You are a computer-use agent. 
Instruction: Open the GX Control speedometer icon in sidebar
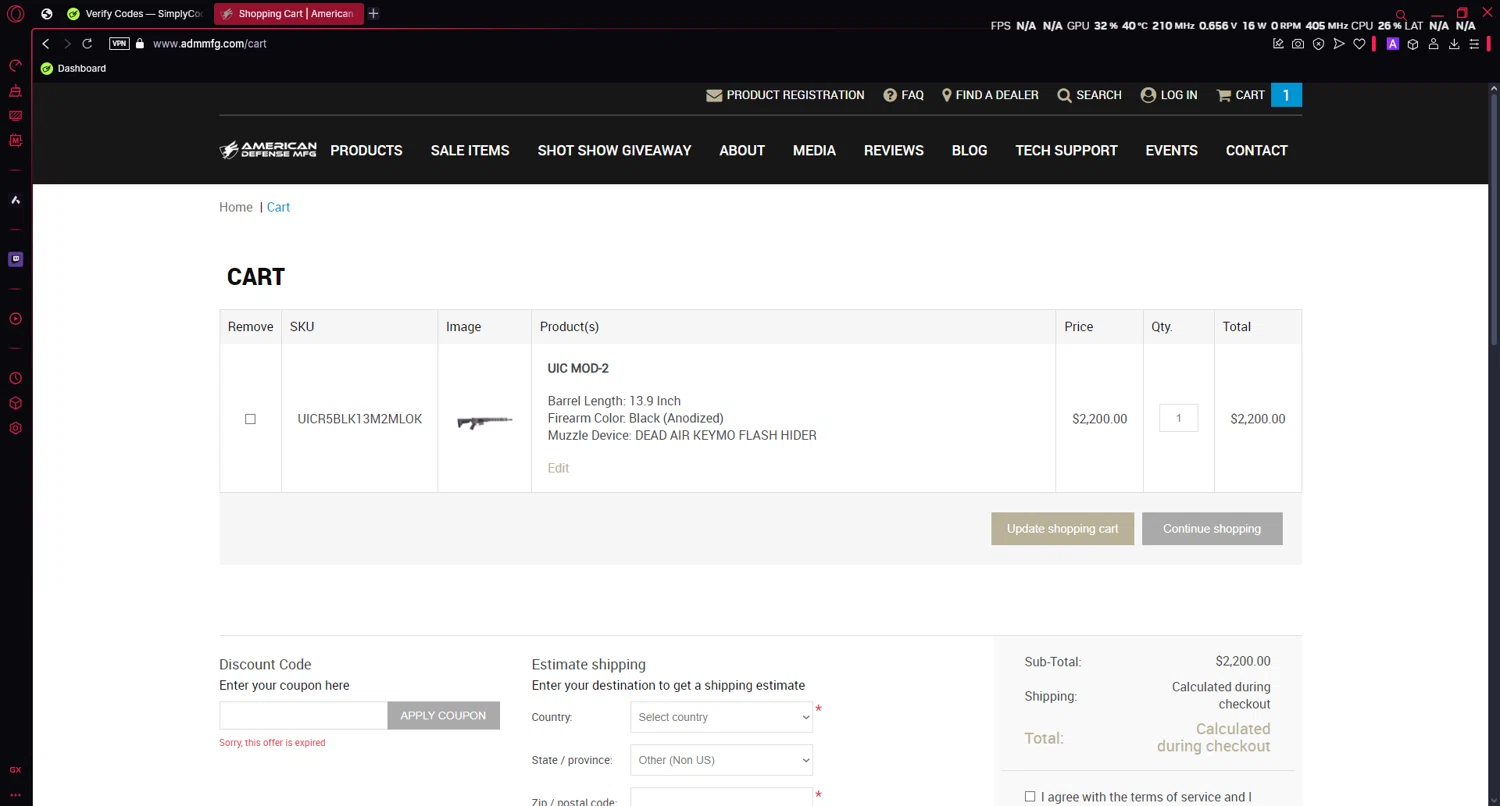pos(15,66)
